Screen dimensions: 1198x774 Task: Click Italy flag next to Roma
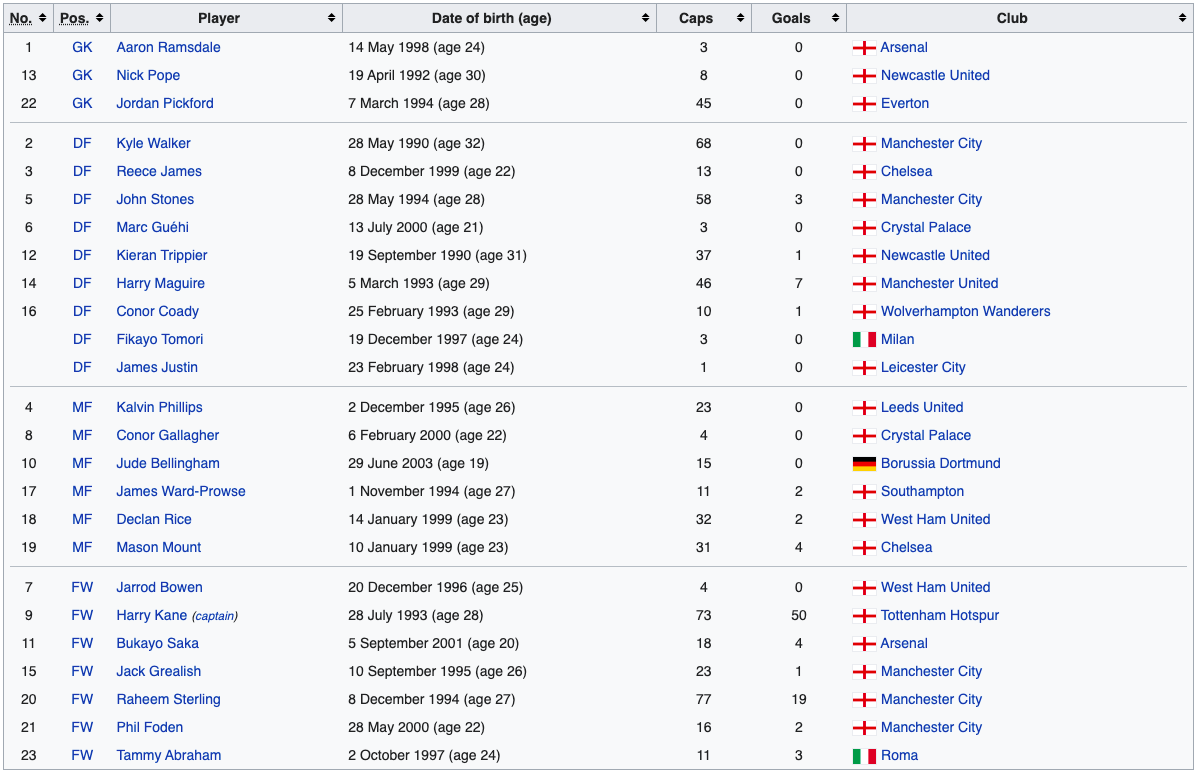[864, 755]
